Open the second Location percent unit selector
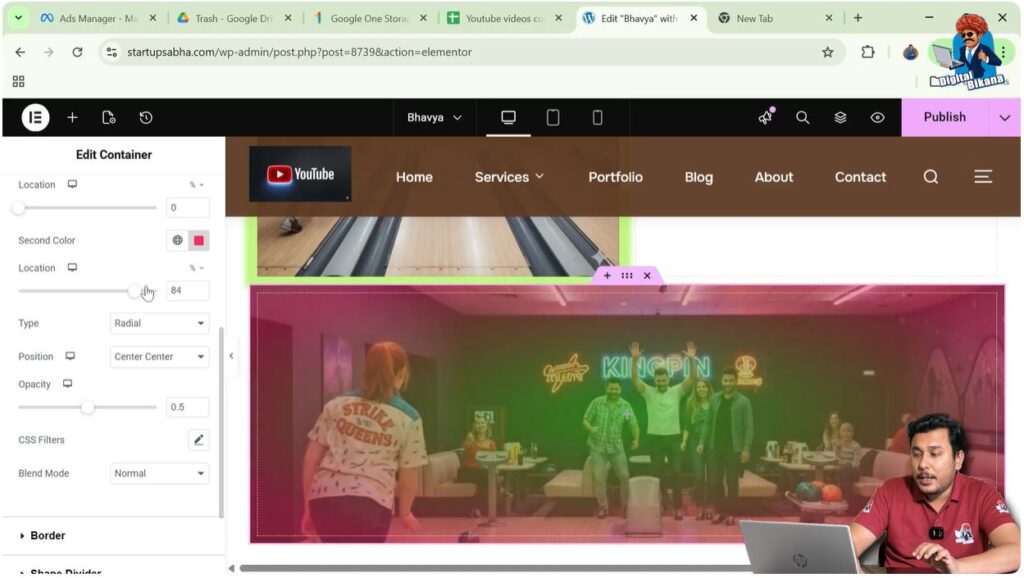This screenshot has height=578, width=1024. click(197, 268)
